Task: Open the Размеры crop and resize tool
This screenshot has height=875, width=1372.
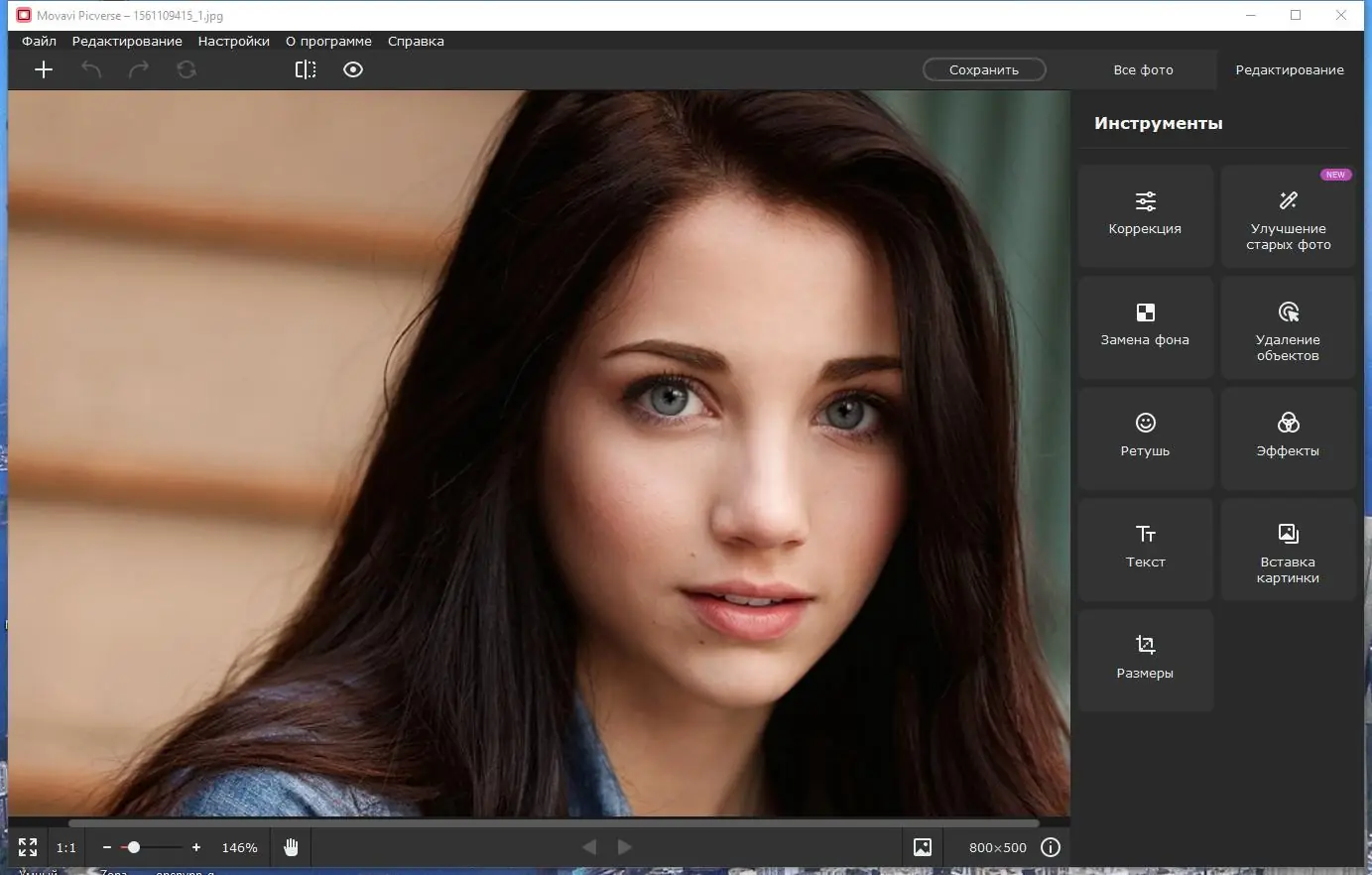Action: (x=1145, y=660)
